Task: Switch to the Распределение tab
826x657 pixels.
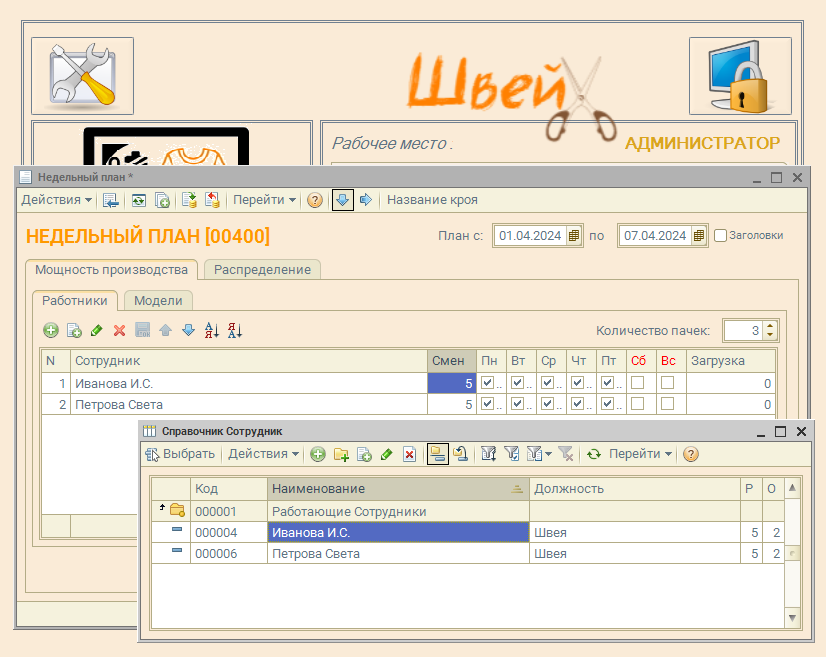Action: [262, 269]
